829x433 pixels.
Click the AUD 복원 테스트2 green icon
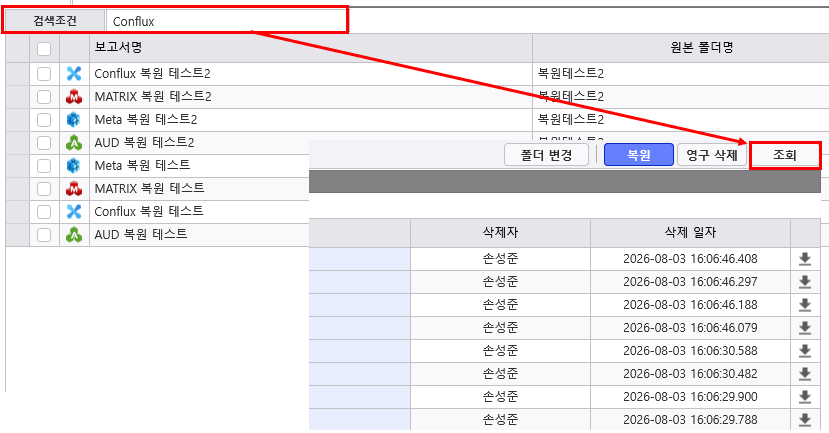coord(74,143)
